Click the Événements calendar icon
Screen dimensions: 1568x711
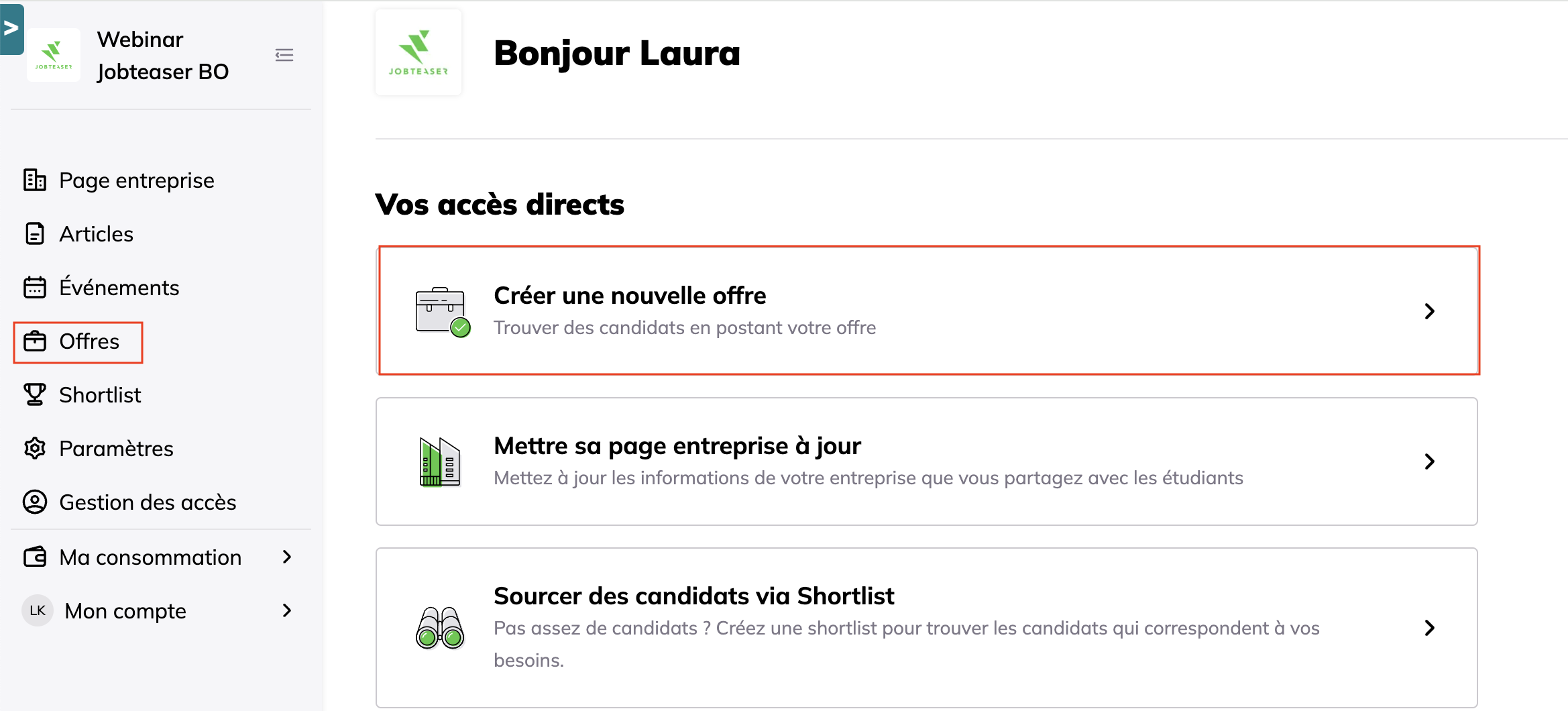[35, 288]
